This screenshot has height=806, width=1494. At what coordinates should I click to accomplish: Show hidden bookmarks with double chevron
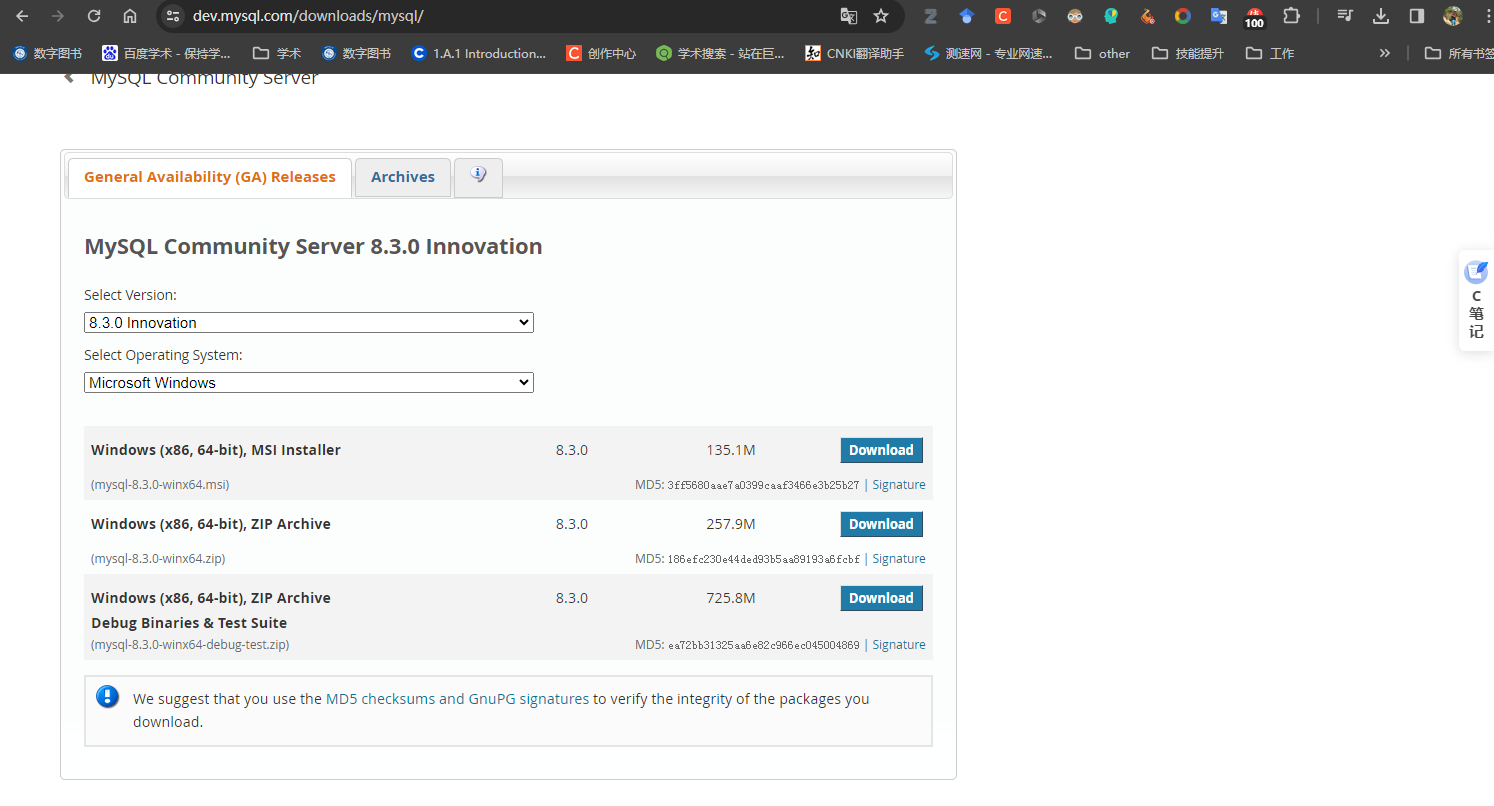click(1384, 53)
